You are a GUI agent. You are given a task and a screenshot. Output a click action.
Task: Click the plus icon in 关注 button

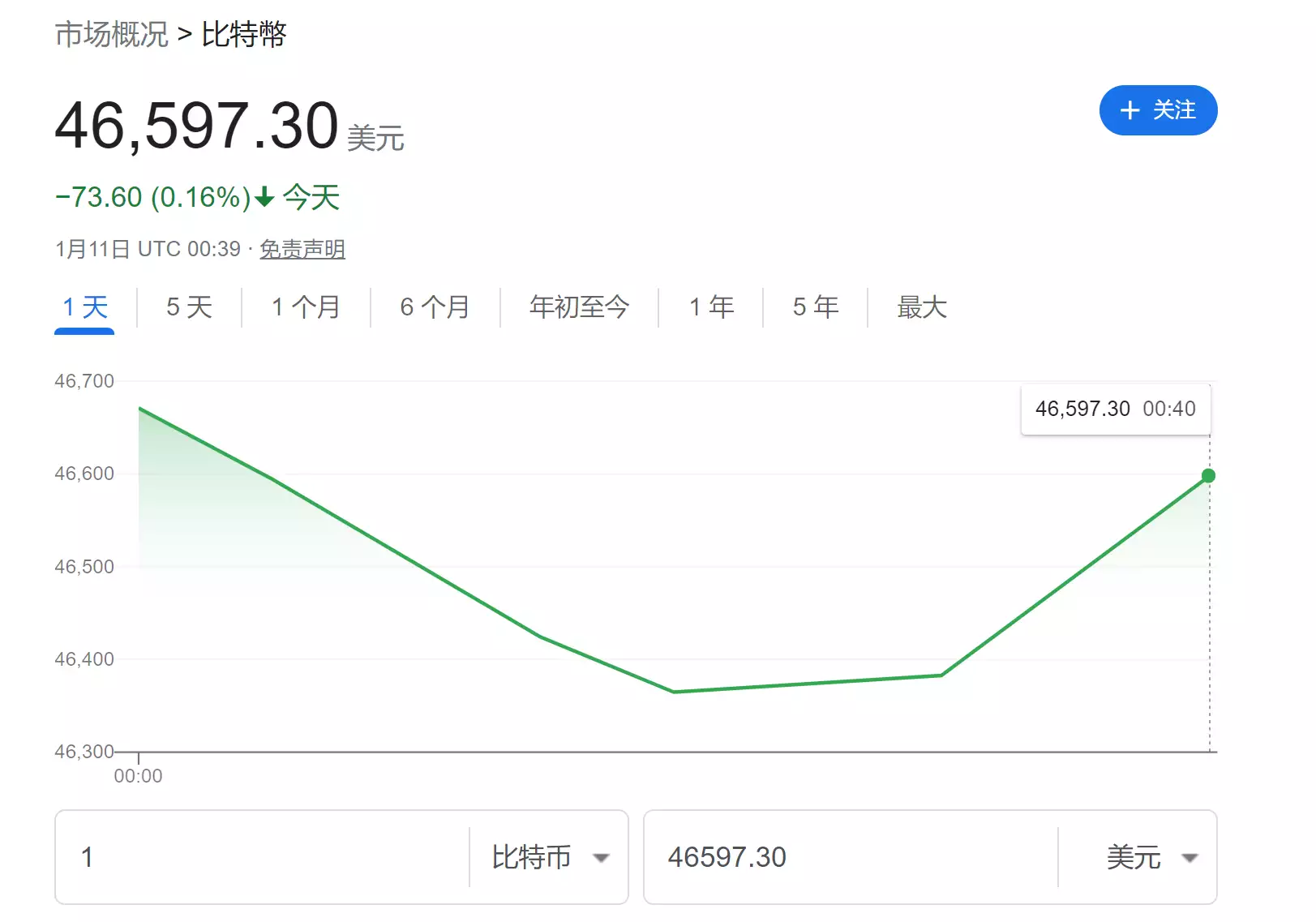pos(1130,110)
